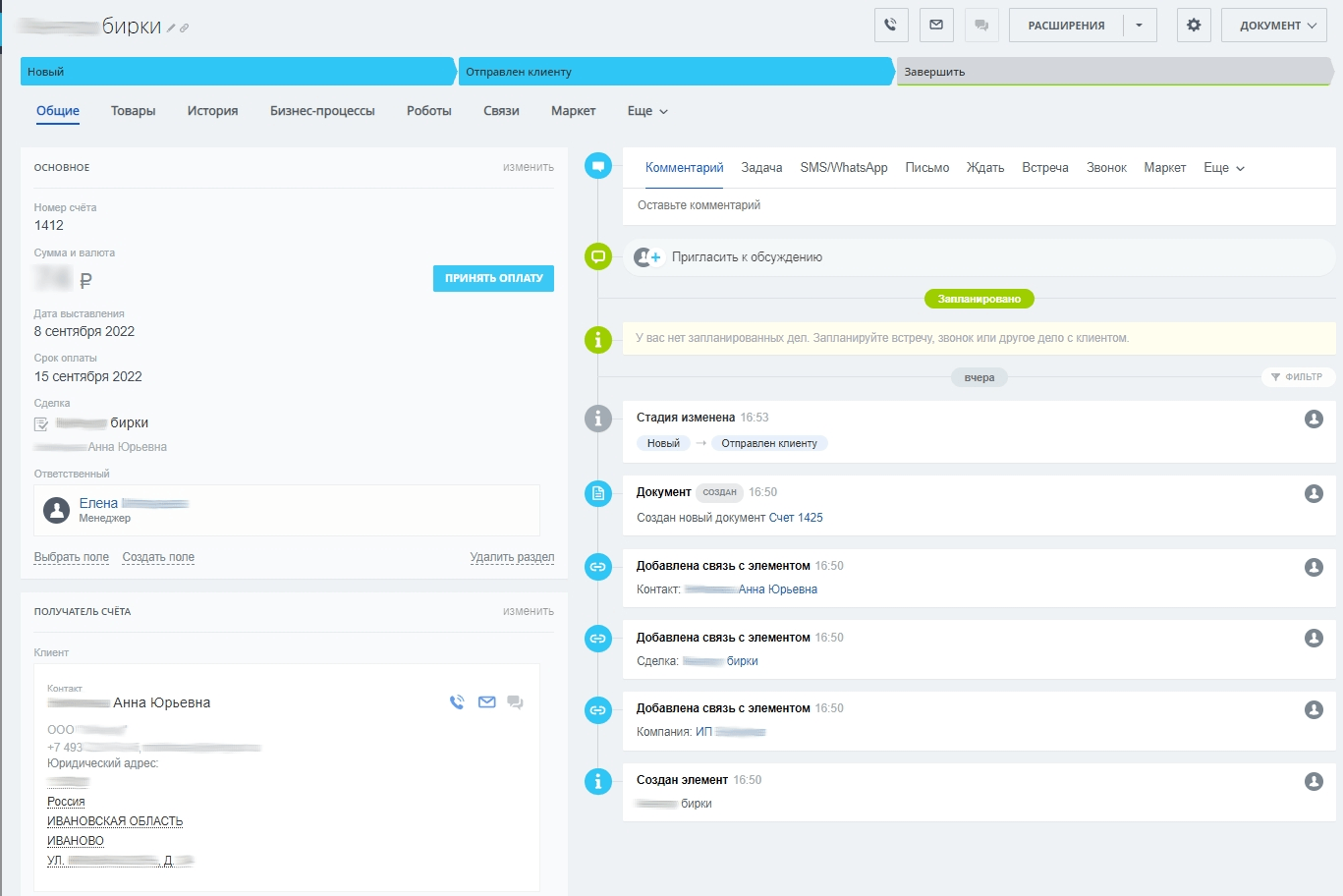Open the Маркет tab in the main tab bar

574,111
